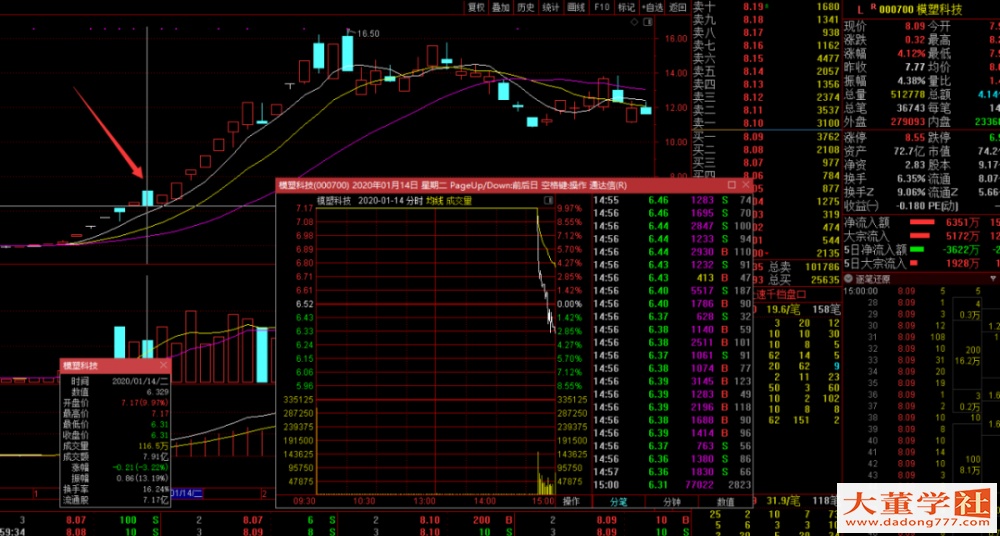
Task: Click the 标记 mark button
Action: (x=626, y=7)
